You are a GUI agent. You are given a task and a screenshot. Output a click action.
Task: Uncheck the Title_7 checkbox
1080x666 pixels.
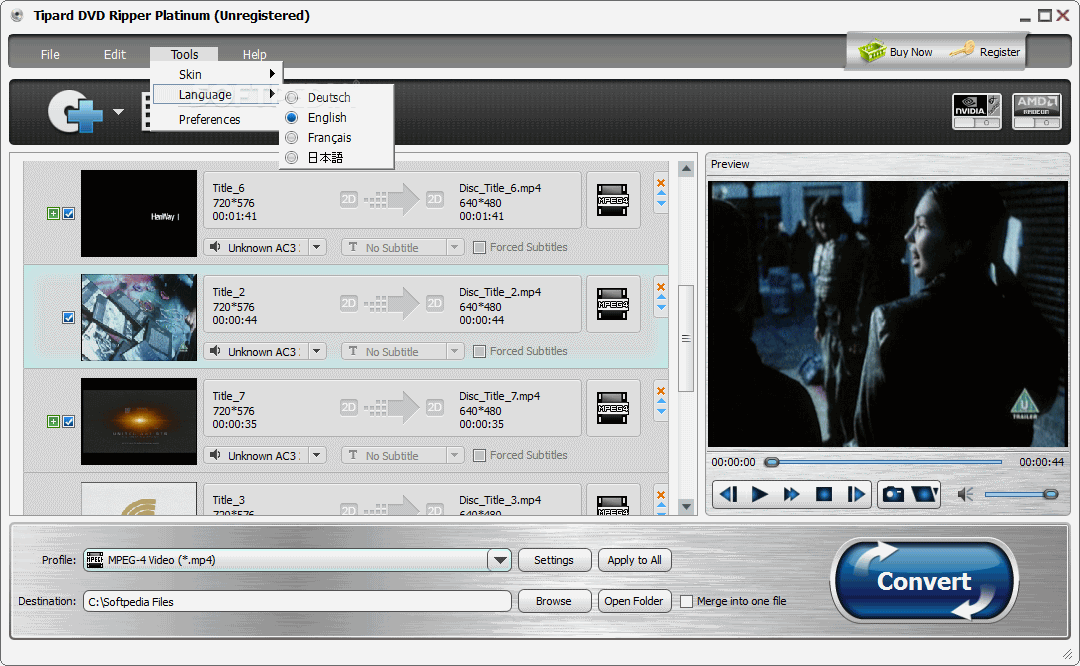click(69, 422)
